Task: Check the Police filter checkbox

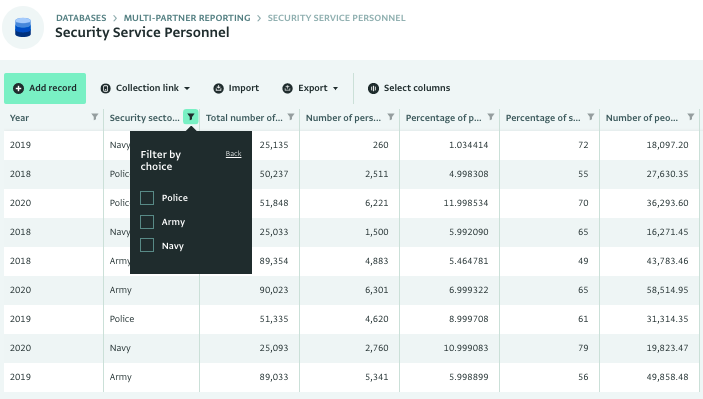Action: pos(147,198)
